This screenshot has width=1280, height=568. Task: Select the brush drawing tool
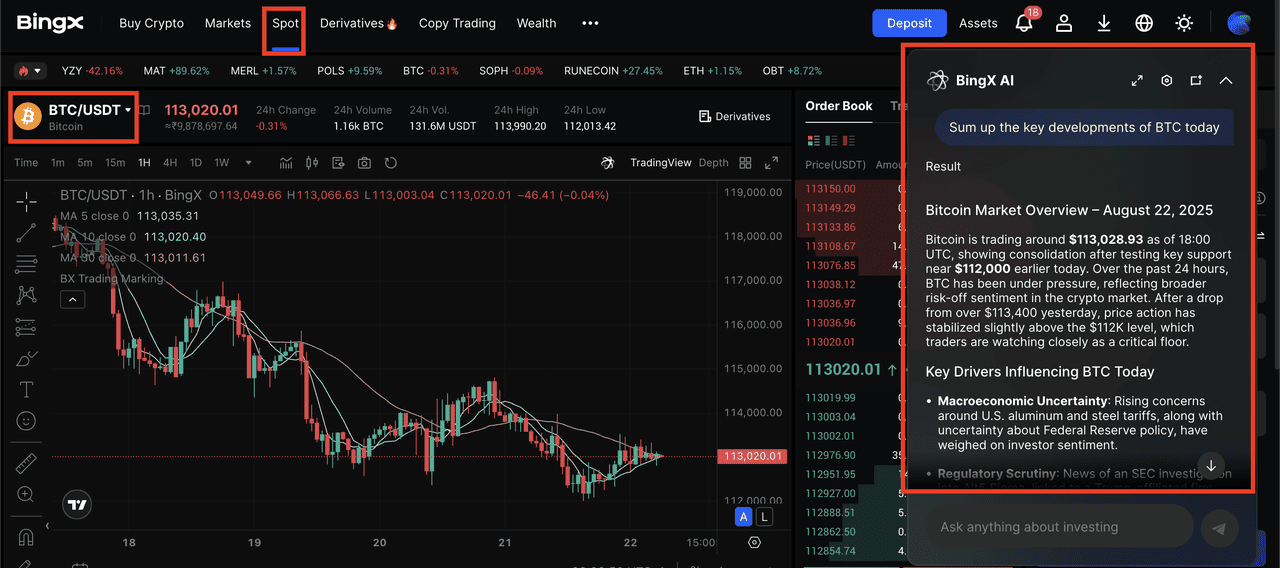27,358
